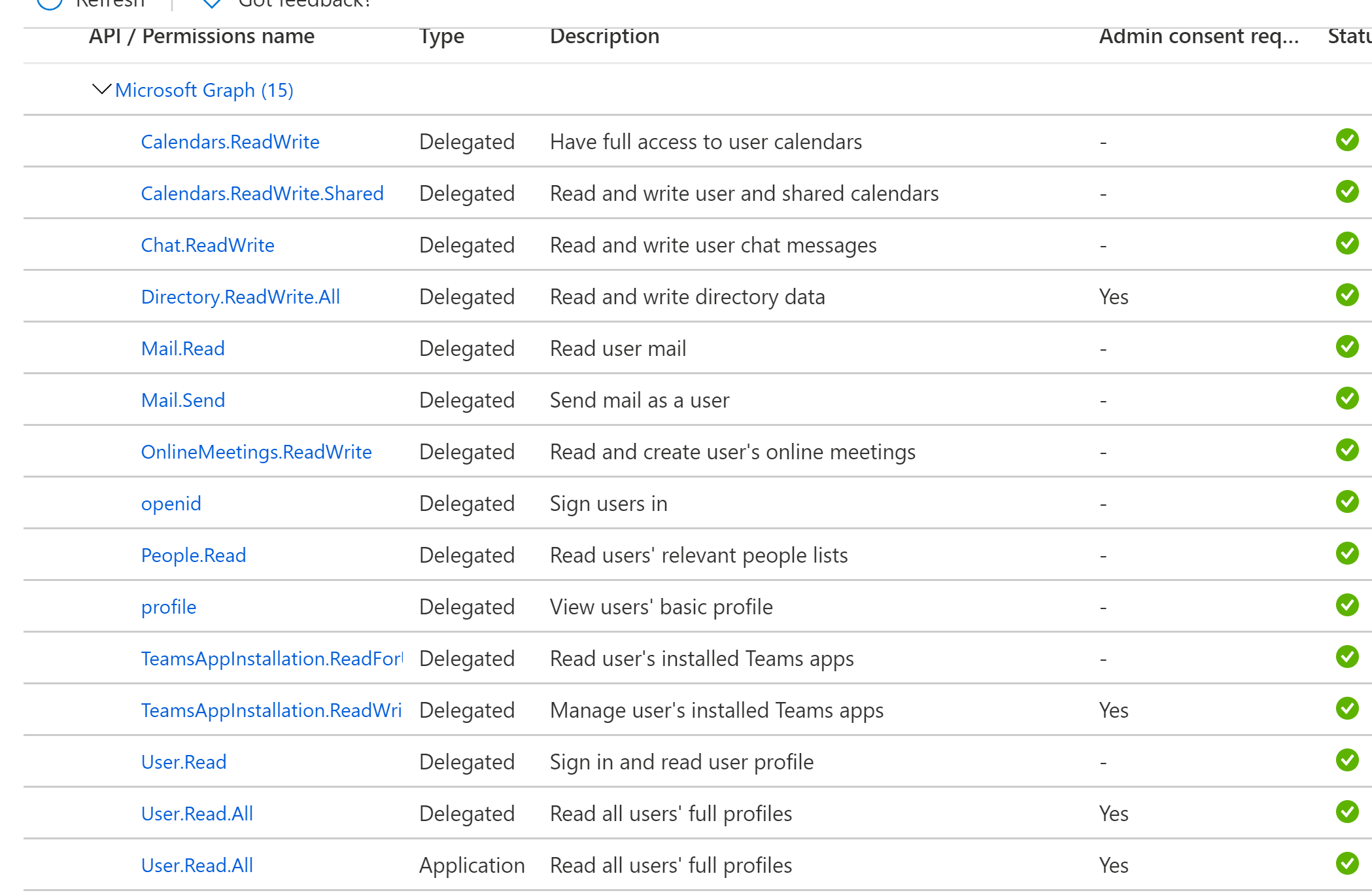Open the Microsoft Graph (15) link
The image size is (1372, 895).
click(204, 90)
